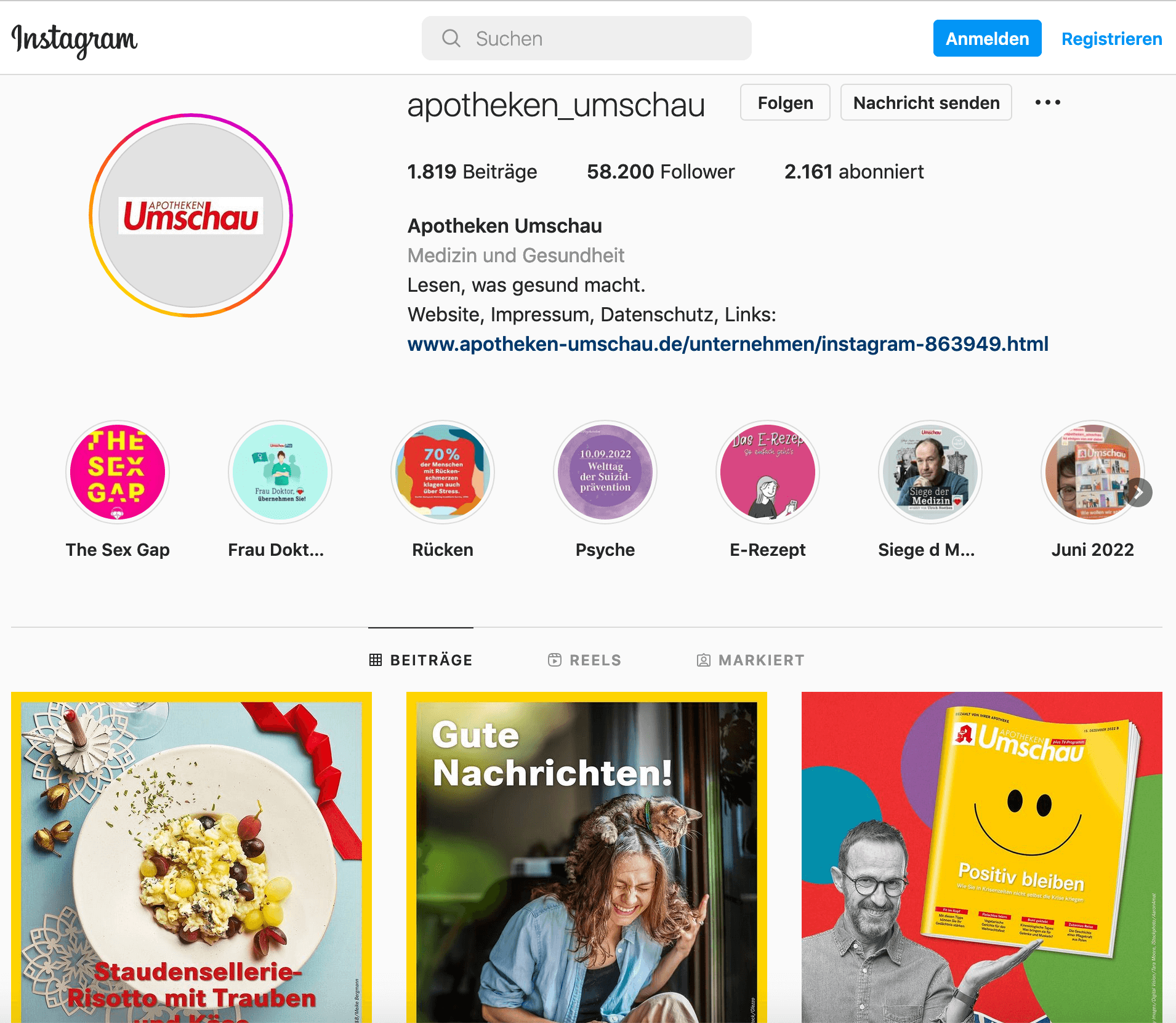Open the apotheken-umschau.de website link
This screenshot has width=1176, height=1023.
pyautogui.click(x=728, y=343)
